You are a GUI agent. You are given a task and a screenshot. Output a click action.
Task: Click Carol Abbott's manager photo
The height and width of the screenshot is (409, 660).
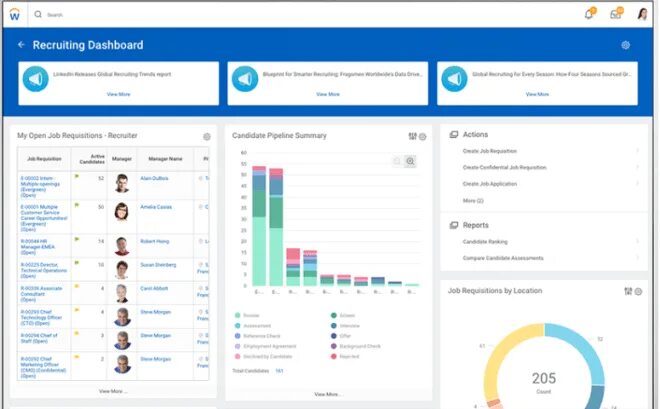click(122, 293)
